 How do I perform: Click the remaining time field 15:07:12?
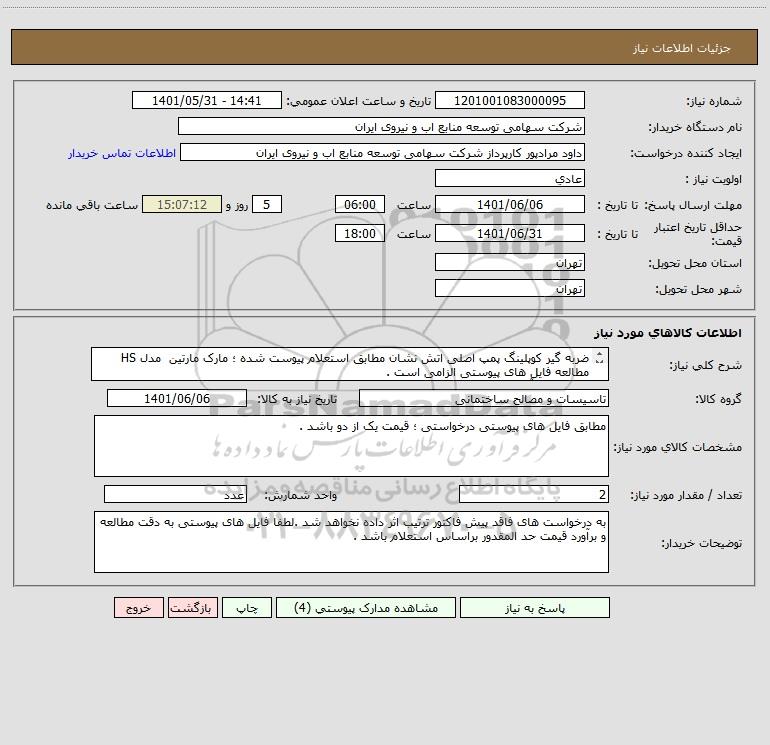182,204
